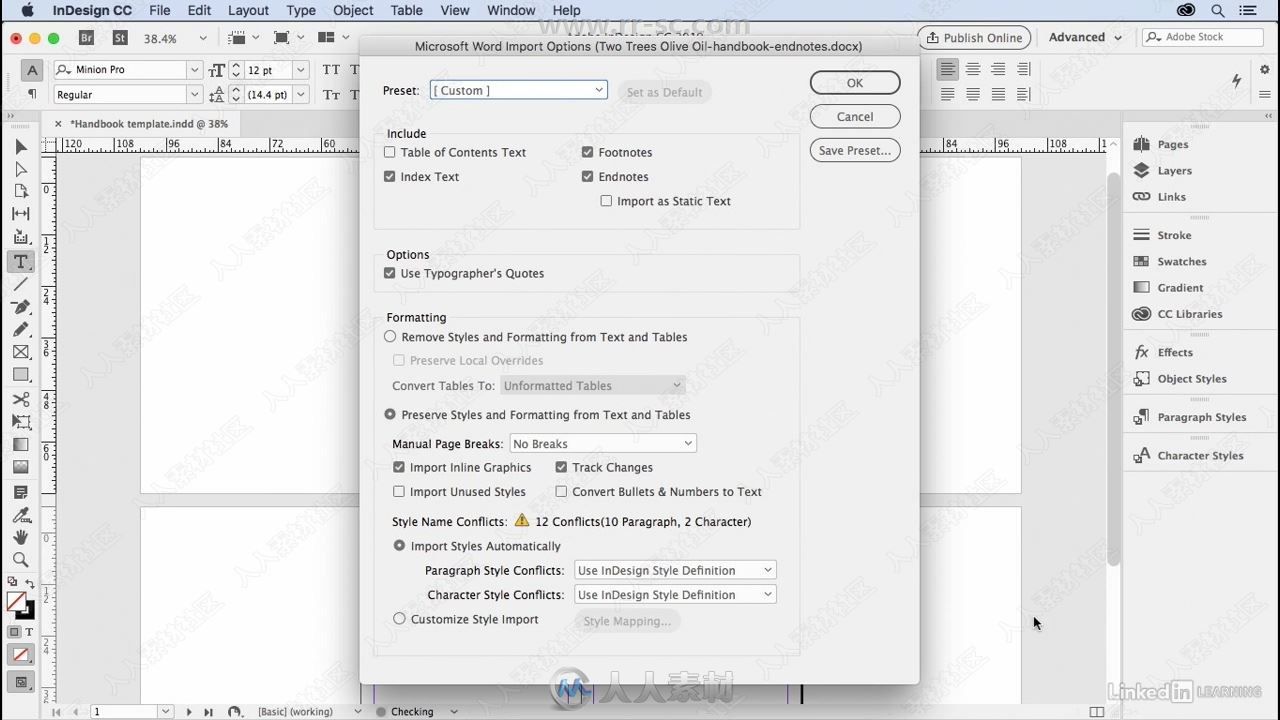
Task: Click the Cancel button
Action: pyautogui.click(x=855, y=116)
